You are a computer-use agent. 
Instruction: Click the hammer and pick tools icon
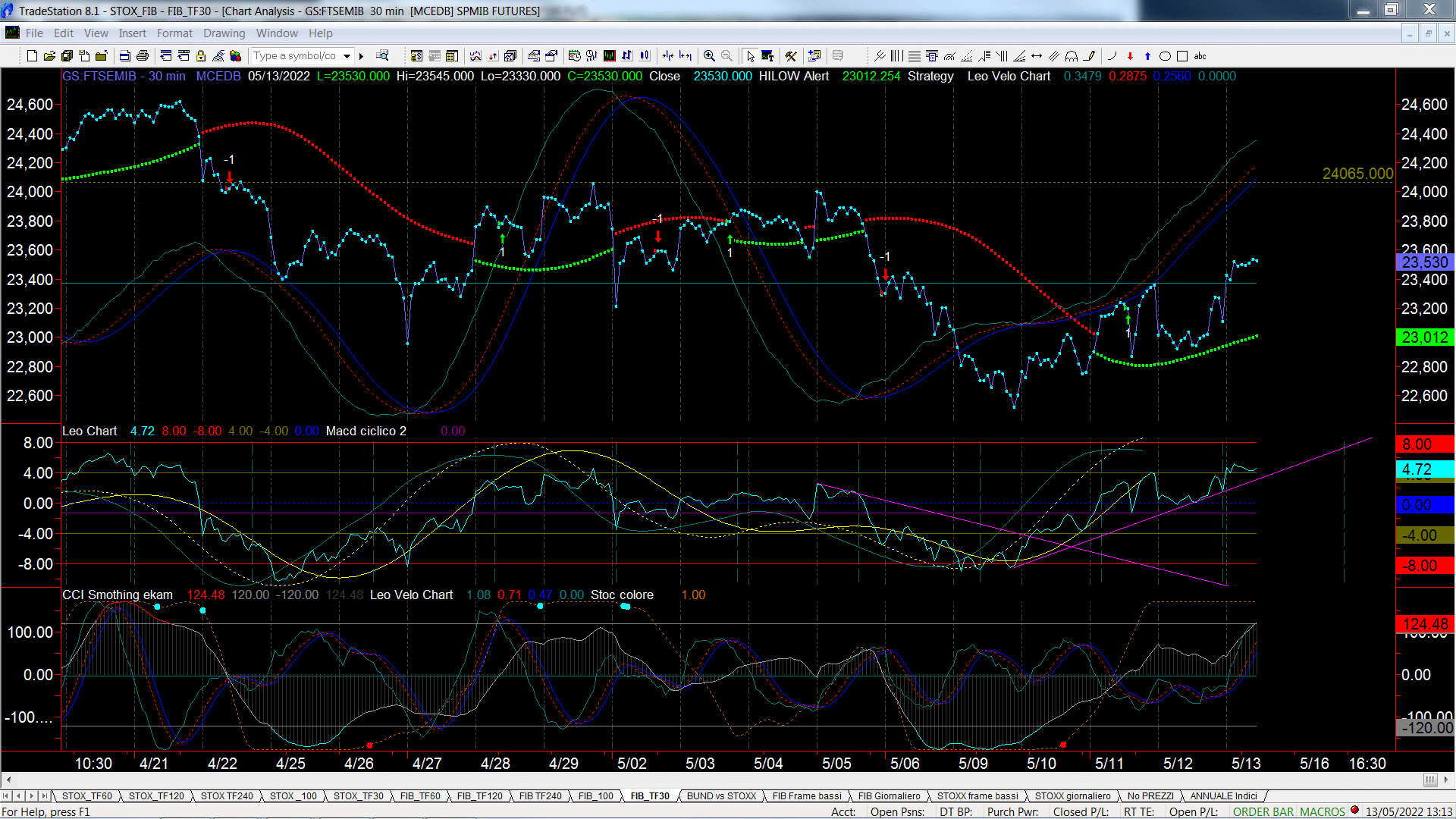pyautogui.click(x=791, y=56)
